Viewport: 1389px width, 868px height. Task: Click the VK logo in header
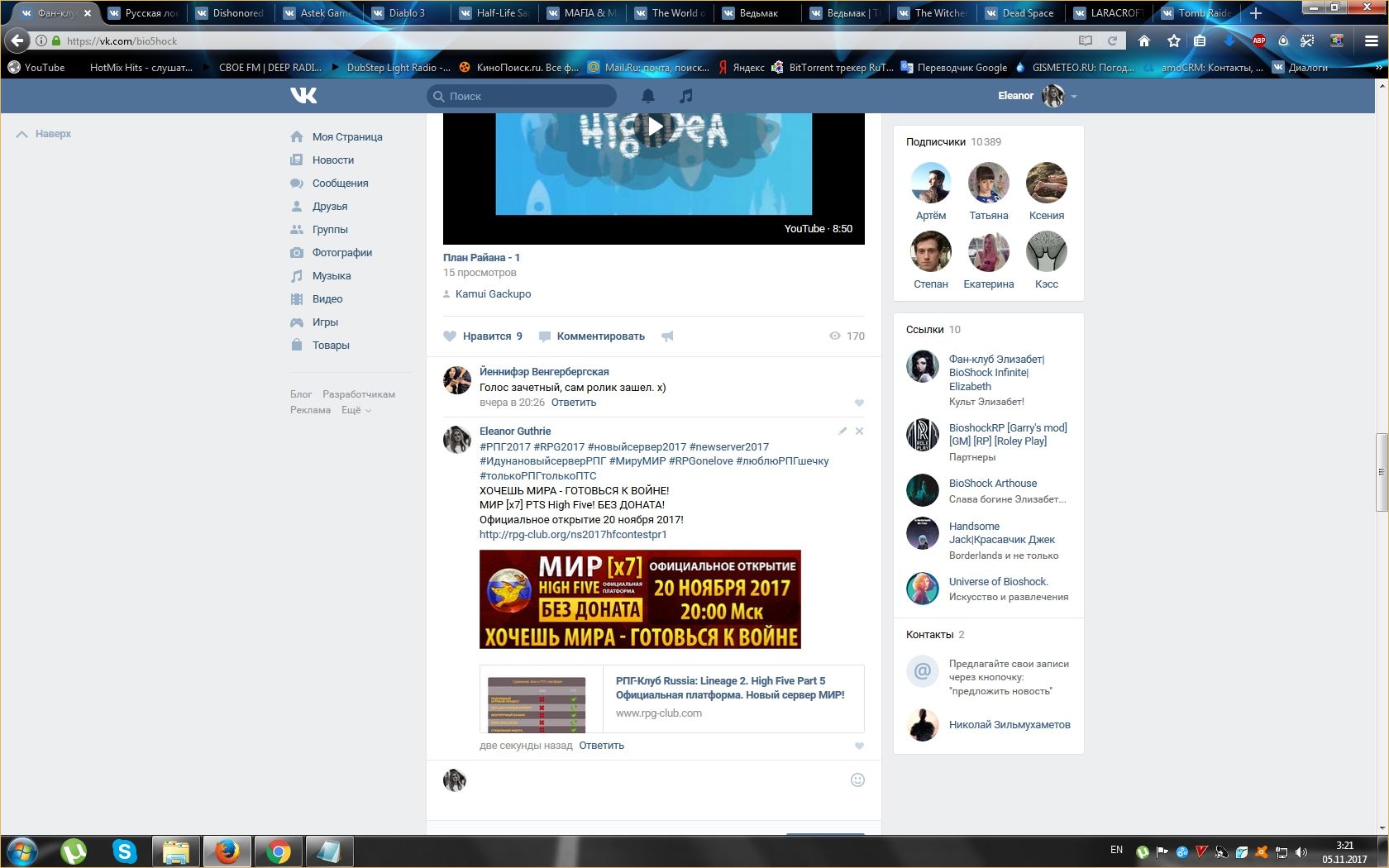tap(303, 96)
